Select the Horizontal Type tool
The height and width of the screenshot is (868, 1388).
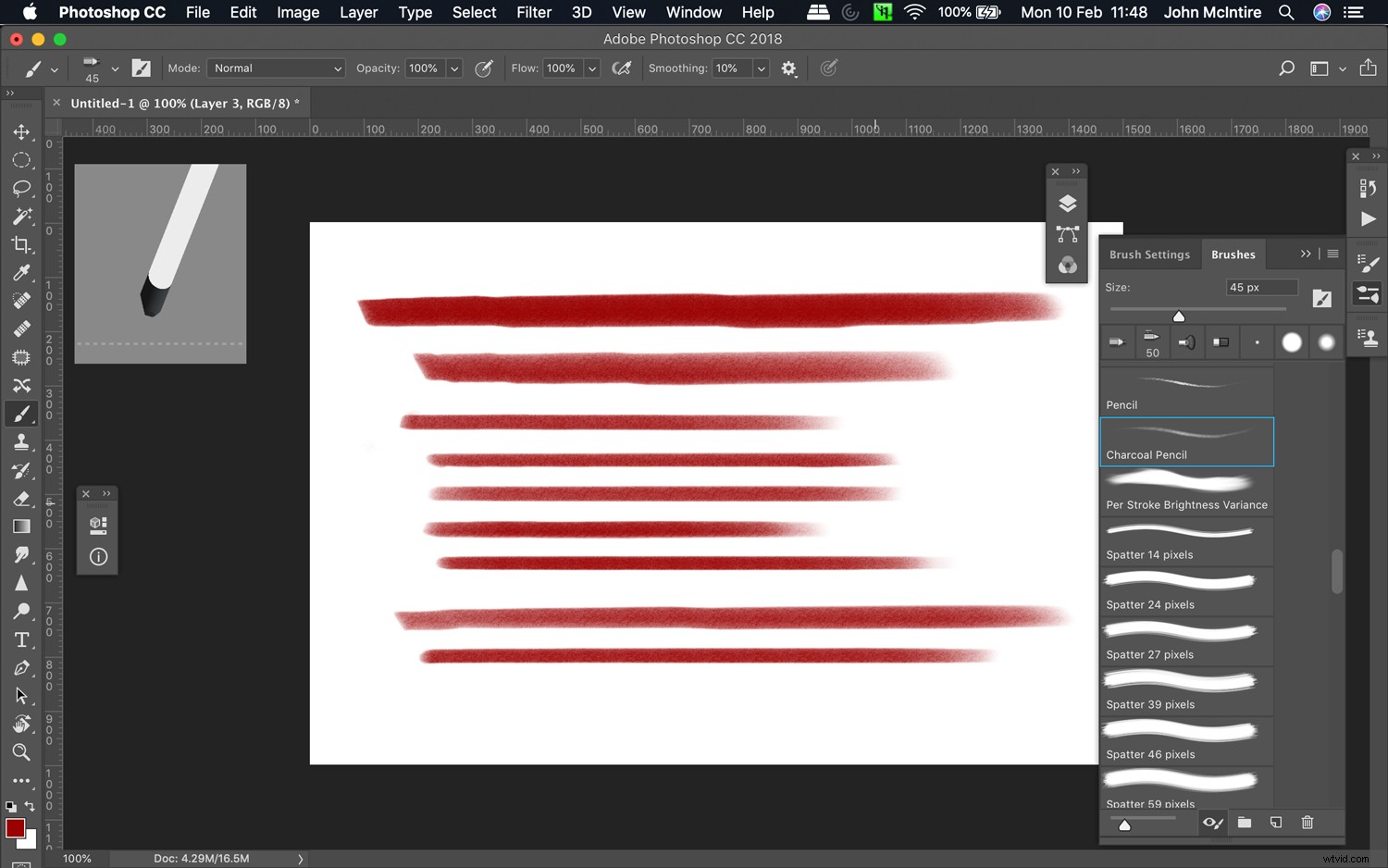tap(22, 639)
